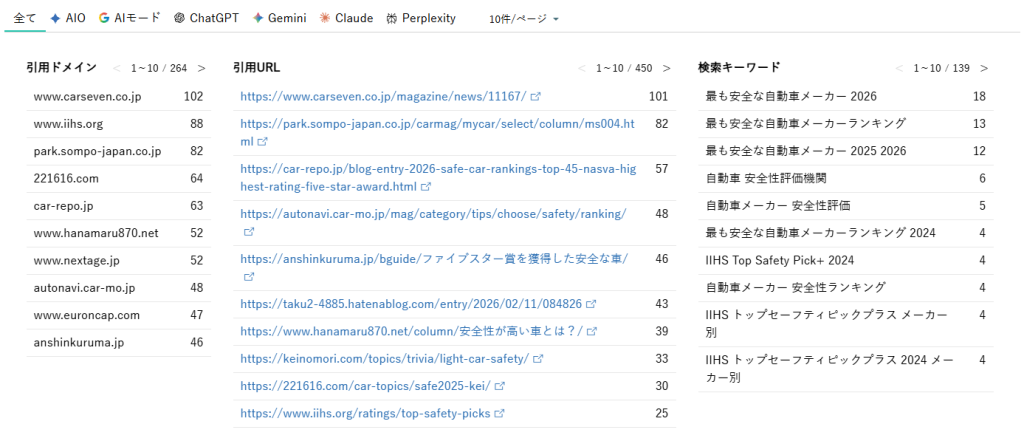Viewport: 1024px width, 441px height.
Task: Click external link icon under autonavi.car-mo.jp URL
Action: tap(249, 230)
